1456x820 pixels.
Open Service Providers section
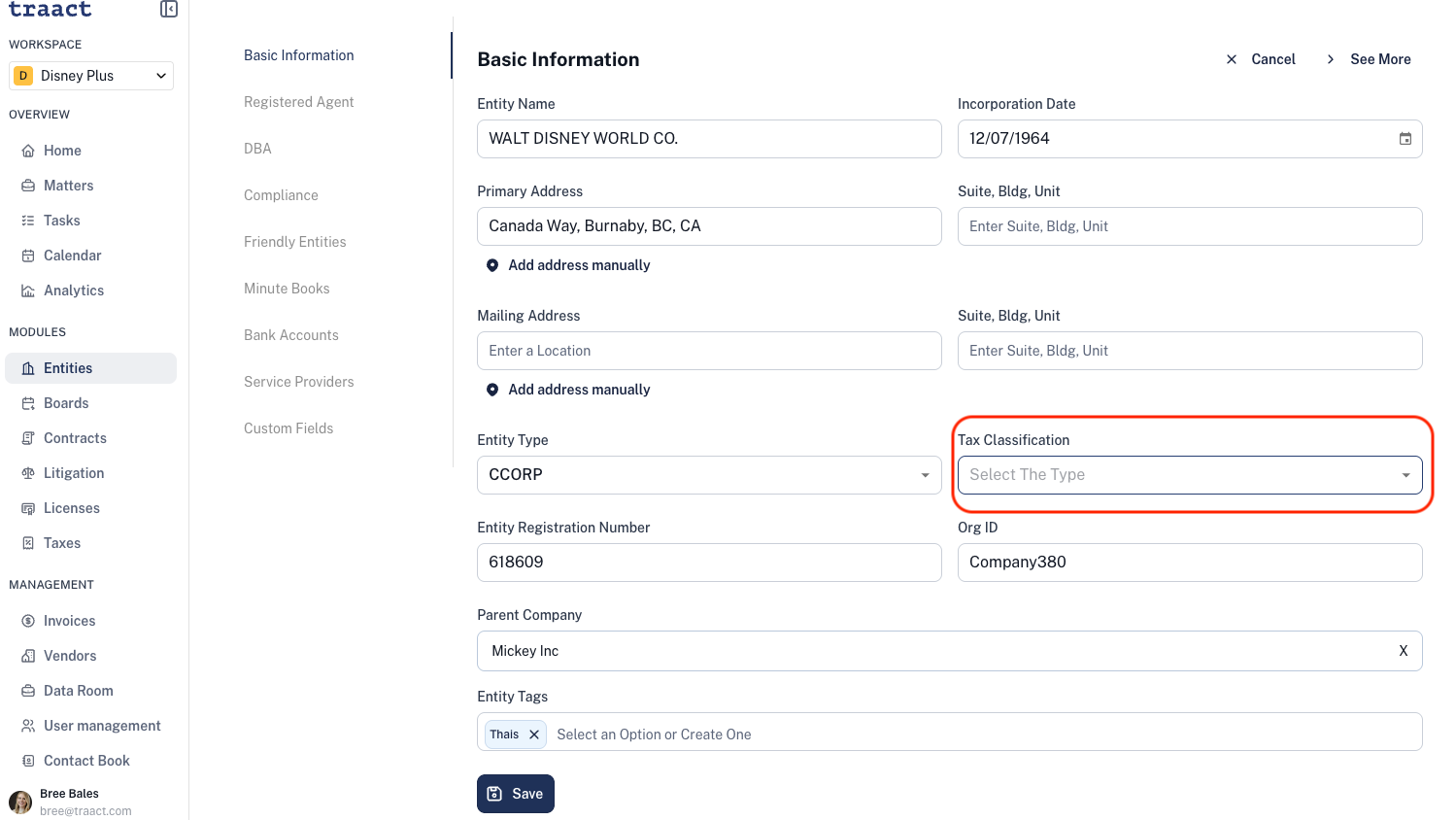pos(299,382)
